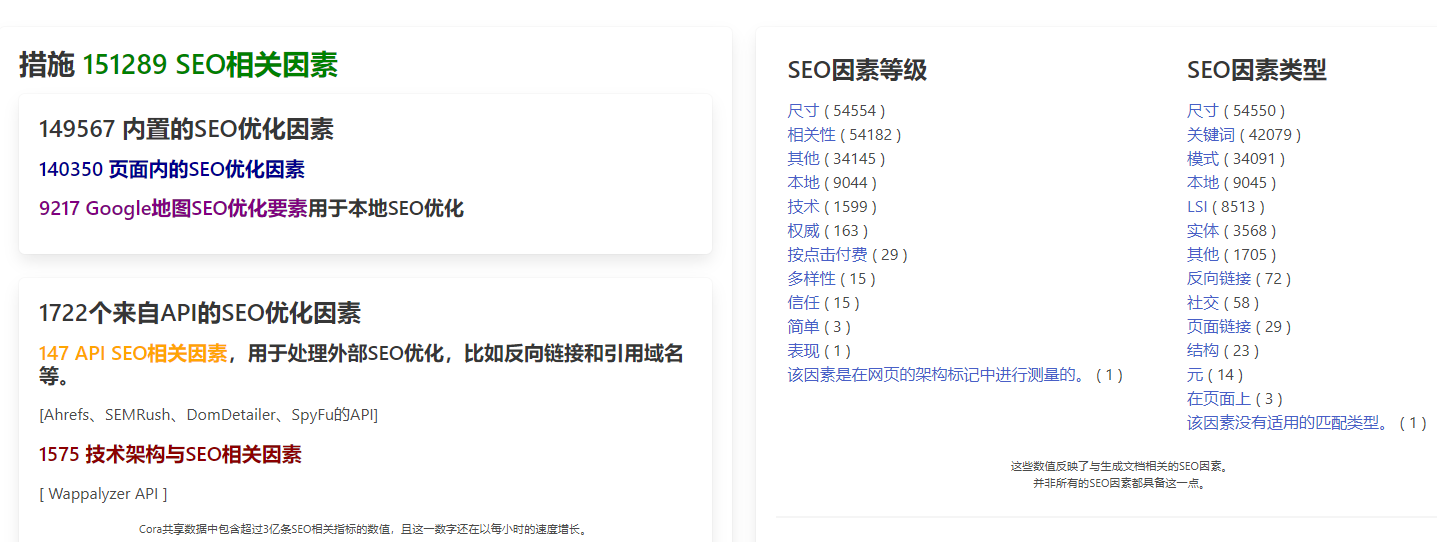Open the 页面链接 factor type link
Image resolution: width=1437 pixels, height=542 pixels.
point(1219,327)
